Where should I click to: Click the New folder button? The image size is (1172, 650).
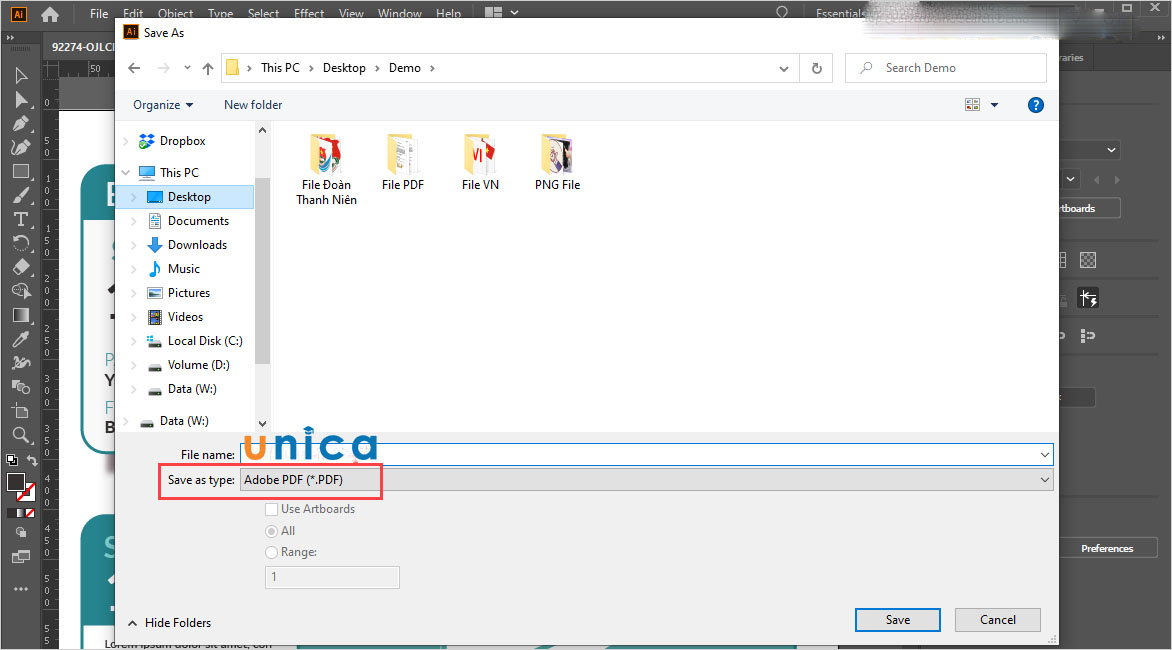tap(252, 104)
